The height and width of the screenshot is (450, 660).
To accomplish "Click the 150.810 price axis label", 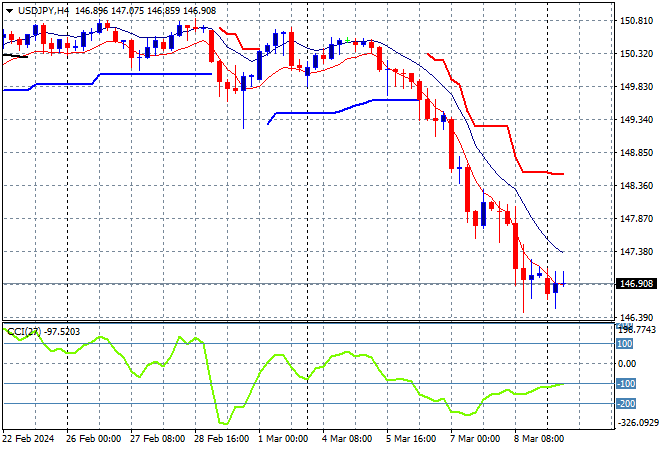I will [x=637, y=20].
